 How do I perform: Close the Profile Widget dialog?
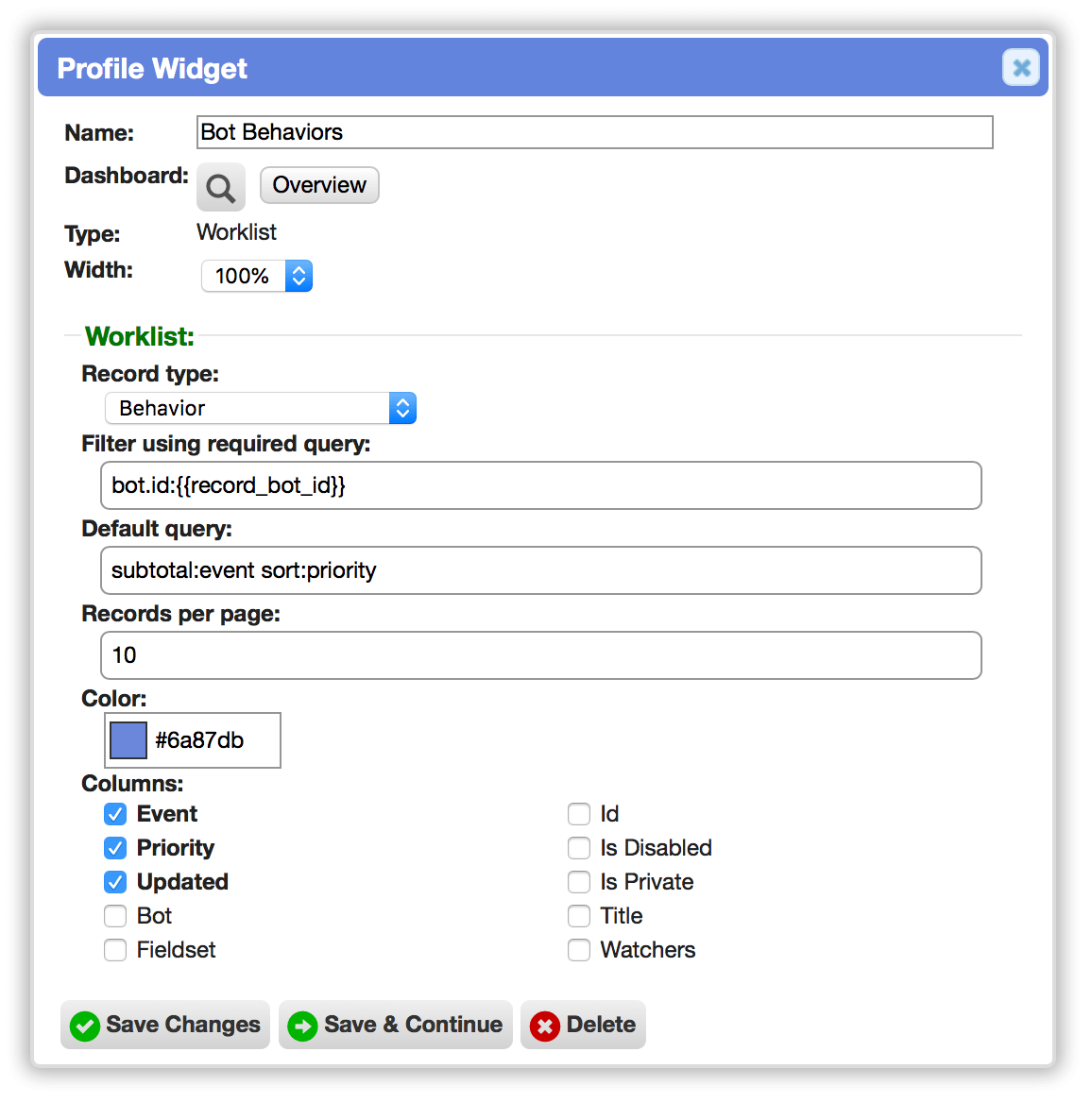tap(1021, 68)
